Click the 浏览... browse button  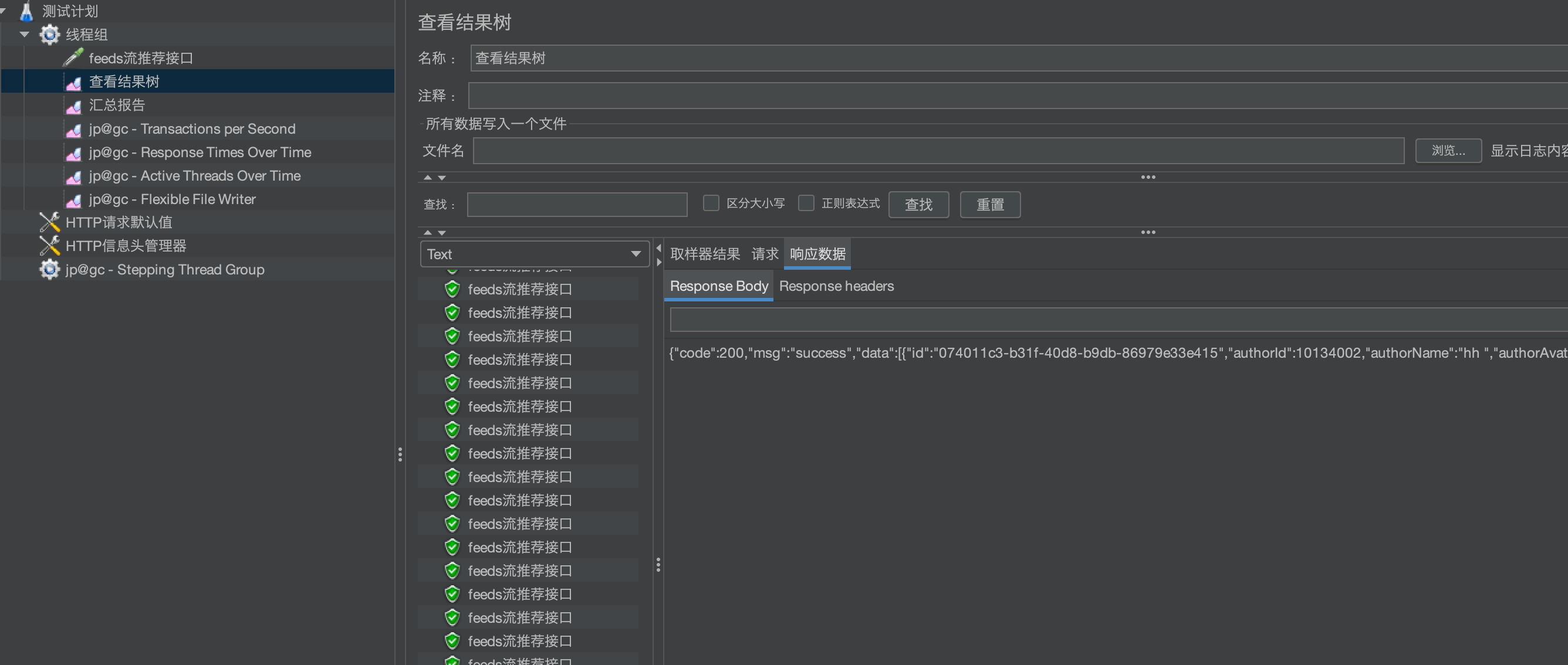1448,151
